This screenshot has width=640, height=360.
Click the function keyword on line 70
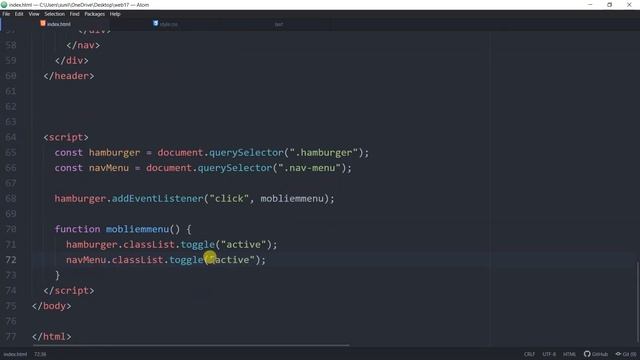pyautogui.click(x=78, y=229)
